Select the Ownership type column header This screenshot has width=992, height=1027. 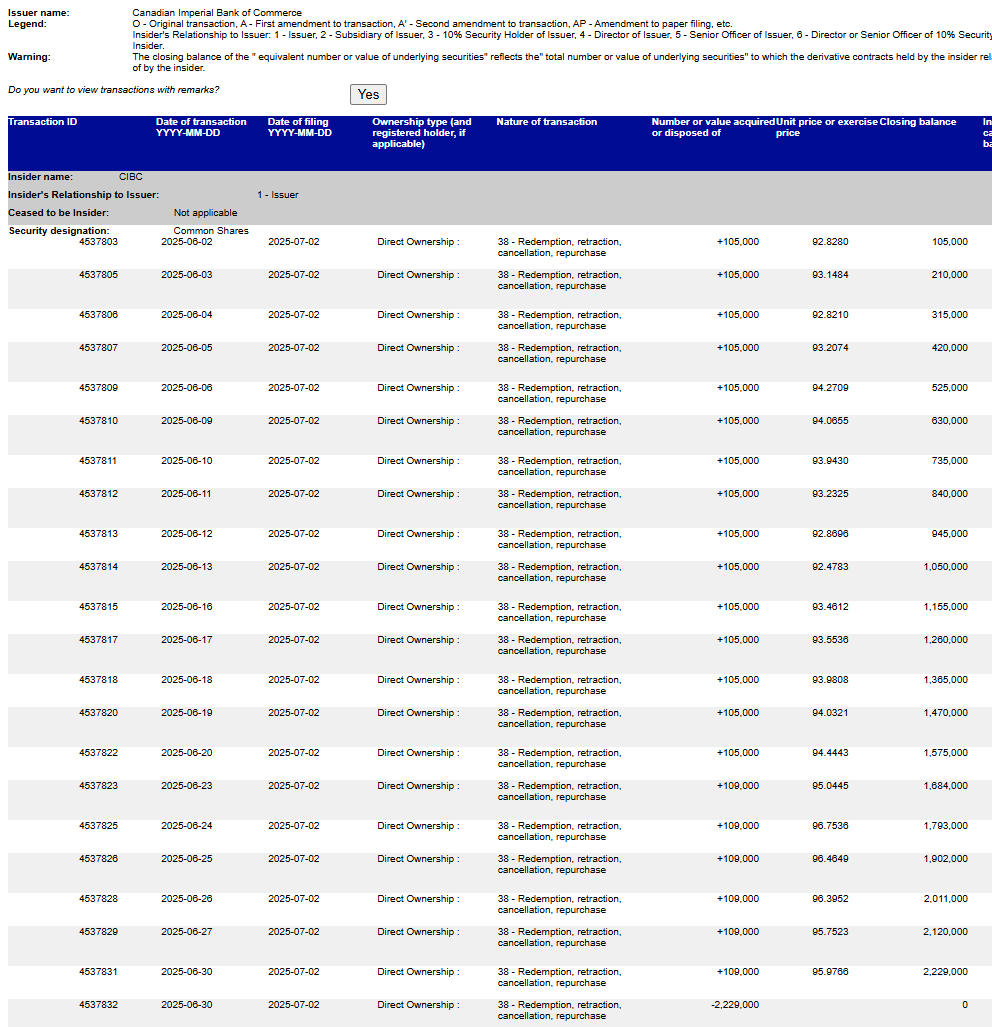(x=422, y=132)
